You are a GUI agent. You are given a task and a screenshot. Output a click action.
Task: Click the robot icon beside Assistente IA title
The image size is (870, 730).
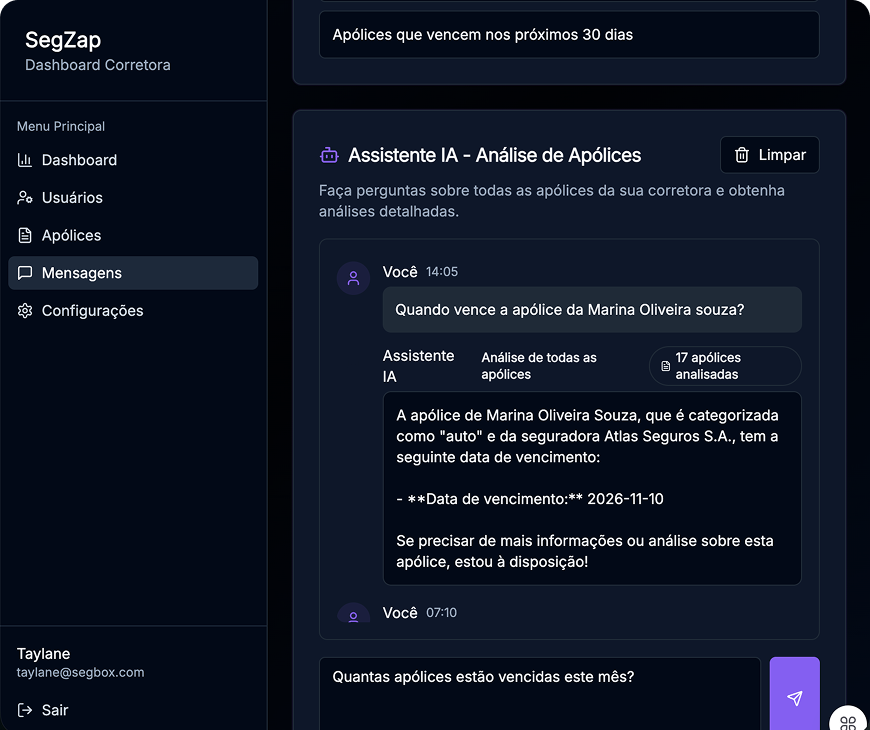coord(329,155)
